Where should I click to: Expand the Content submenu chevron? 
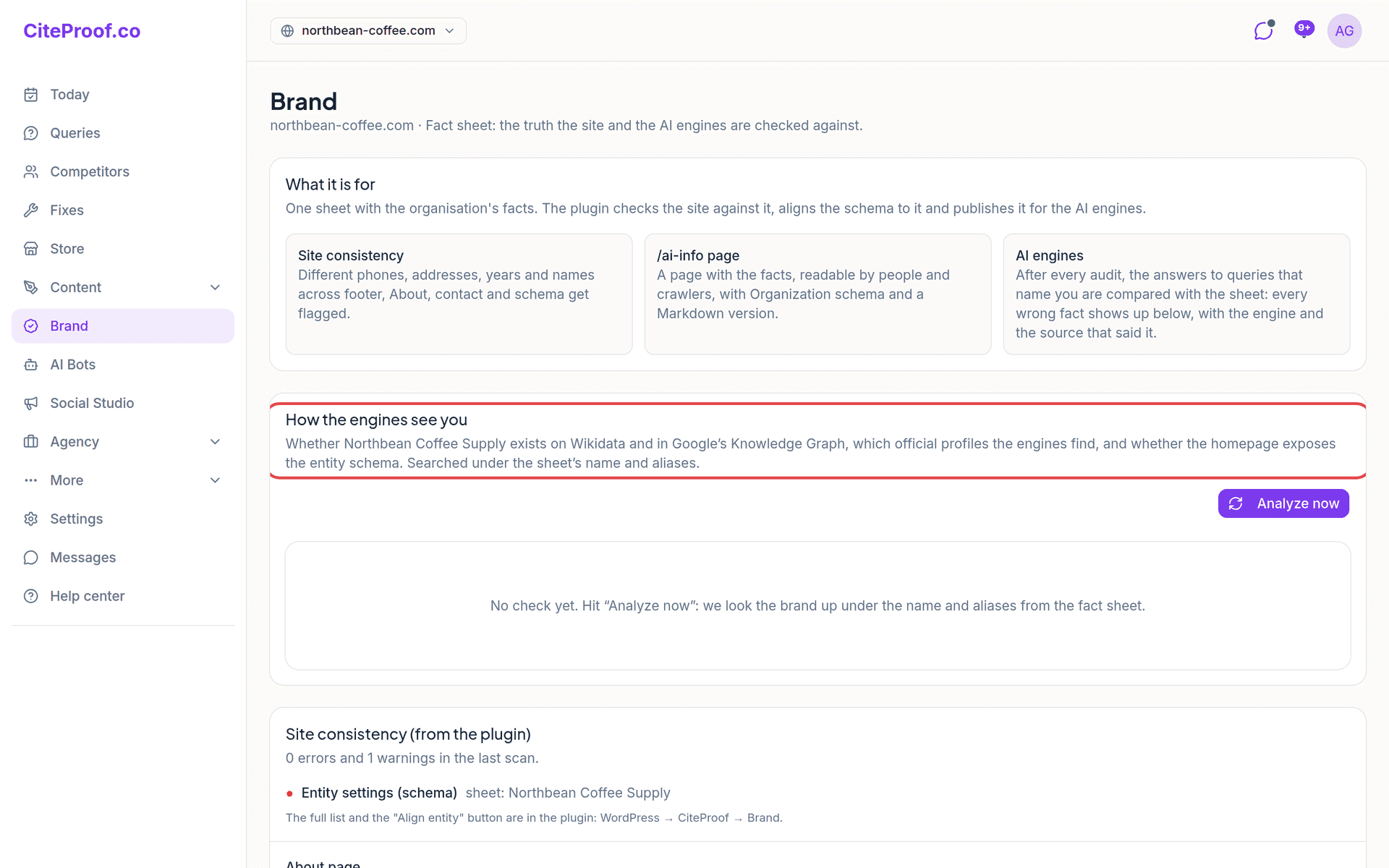point(215,287)
